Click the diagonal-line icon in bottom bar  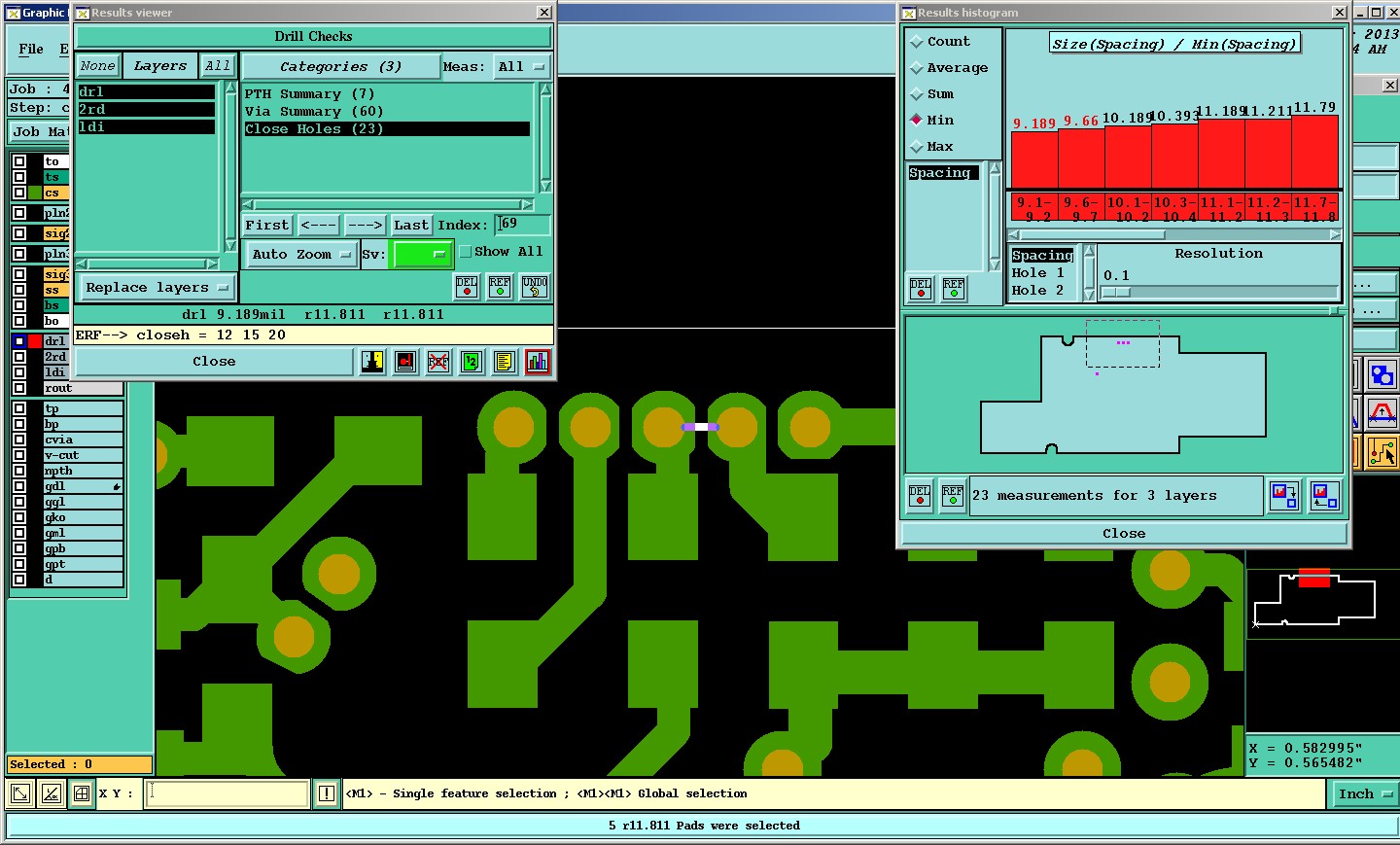pos(51,793)
